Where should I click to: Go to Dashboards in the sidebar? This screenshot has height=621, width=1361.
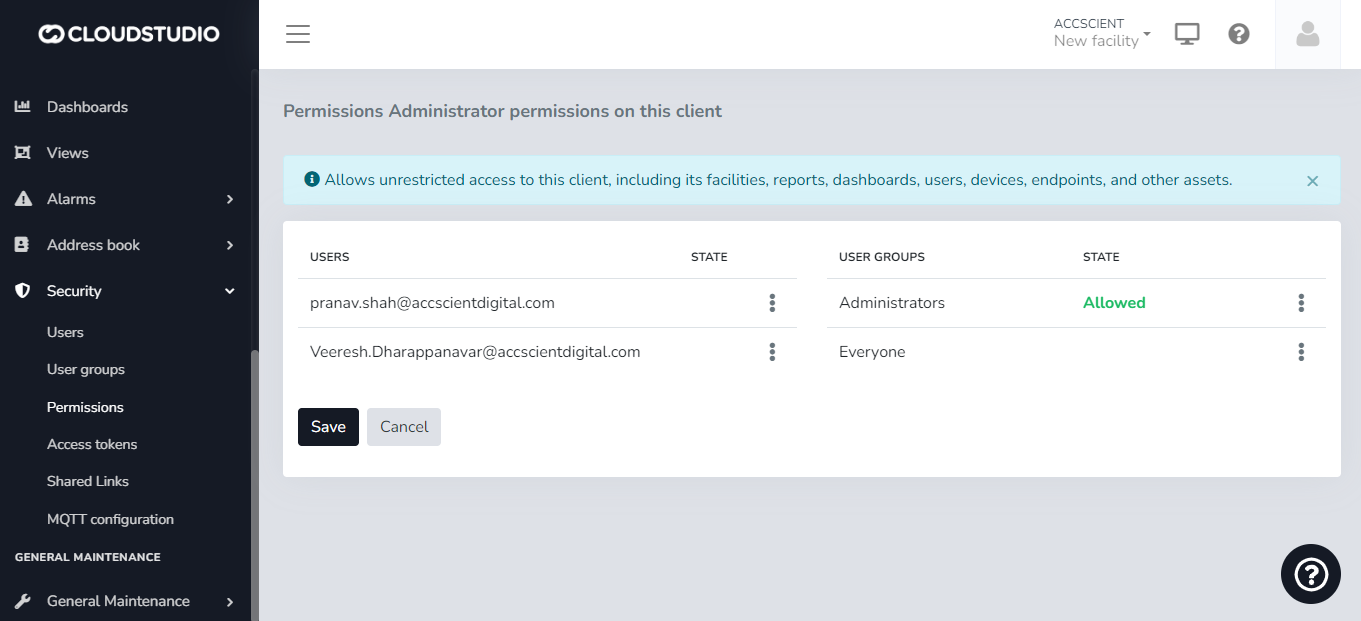tap(87, 107)
